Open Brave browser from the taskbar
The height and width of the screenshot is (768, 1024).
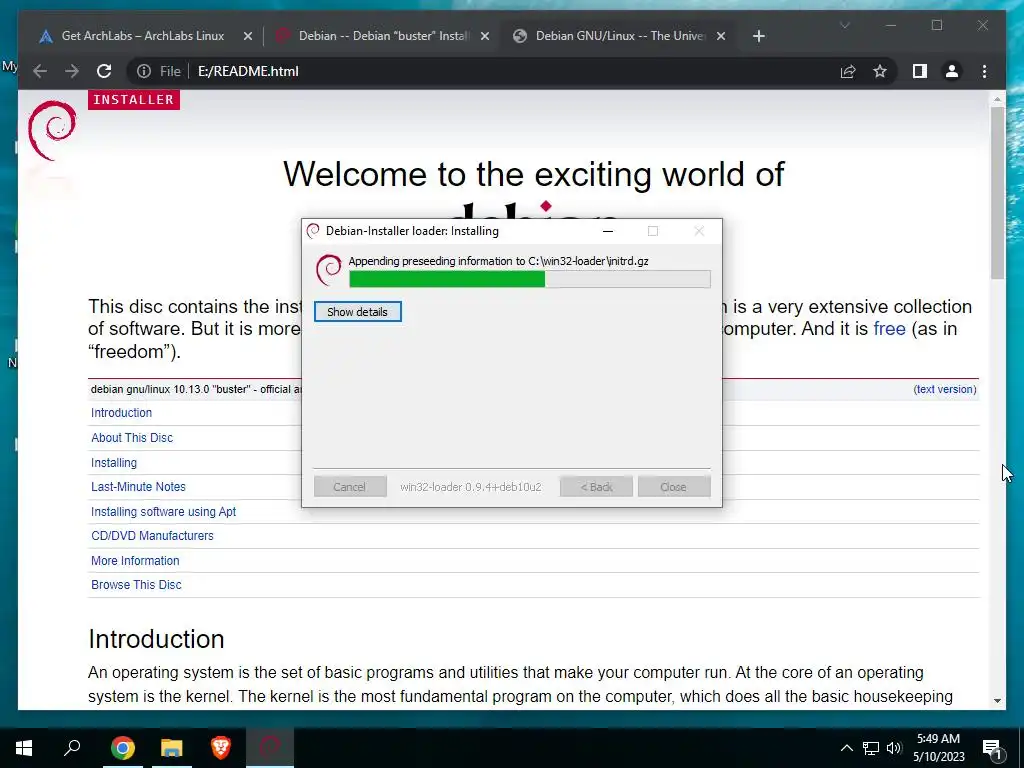tap(221, 748)
